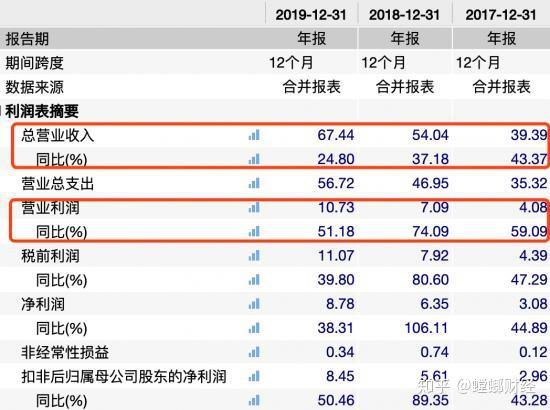This screenshot has width=550, height=410.
Task: Select total expense value 46.95
Action: click(x=430, y=183)
